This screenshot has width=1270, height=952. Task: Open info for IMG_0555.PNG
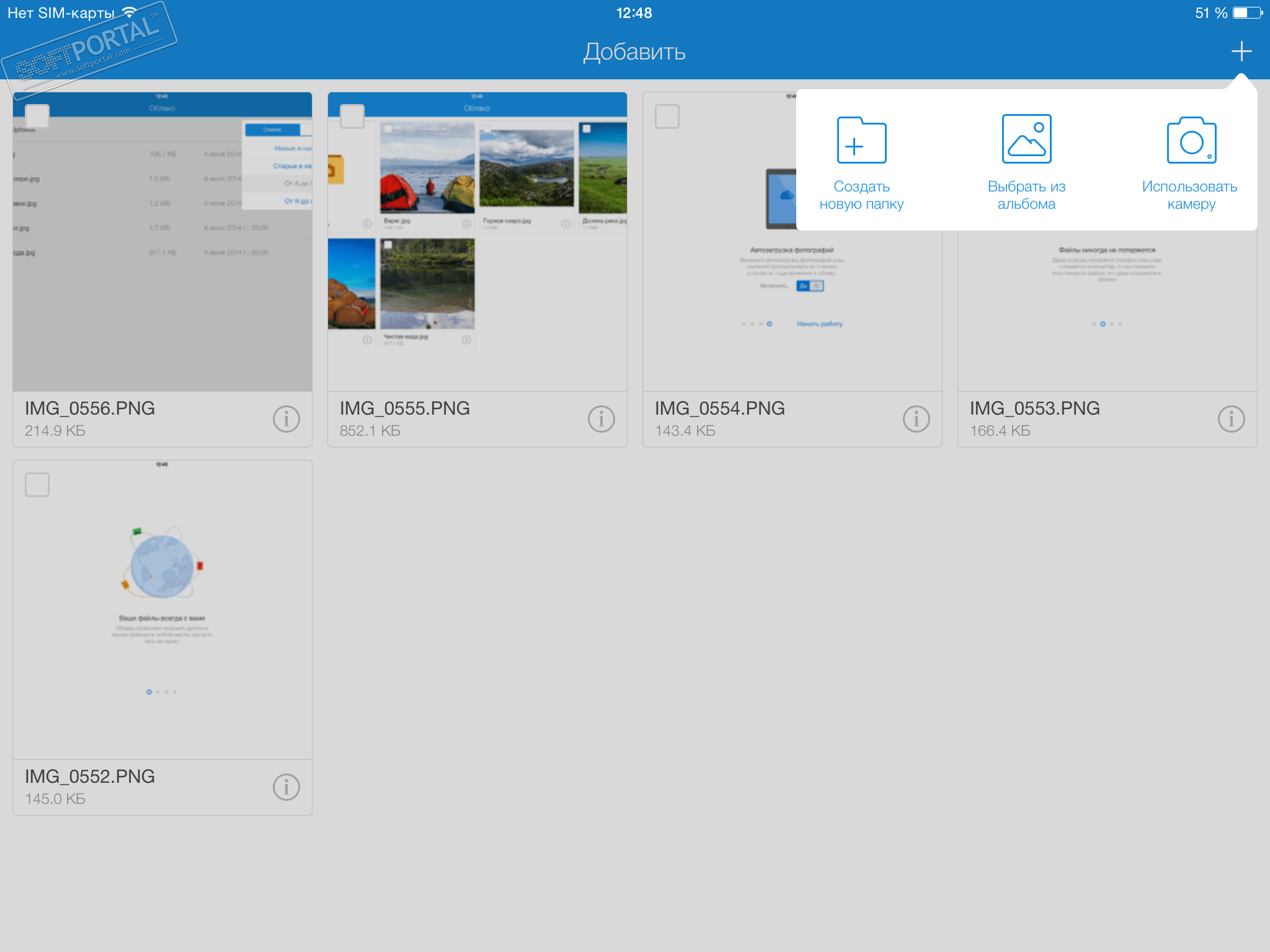(x=601, y=420)
